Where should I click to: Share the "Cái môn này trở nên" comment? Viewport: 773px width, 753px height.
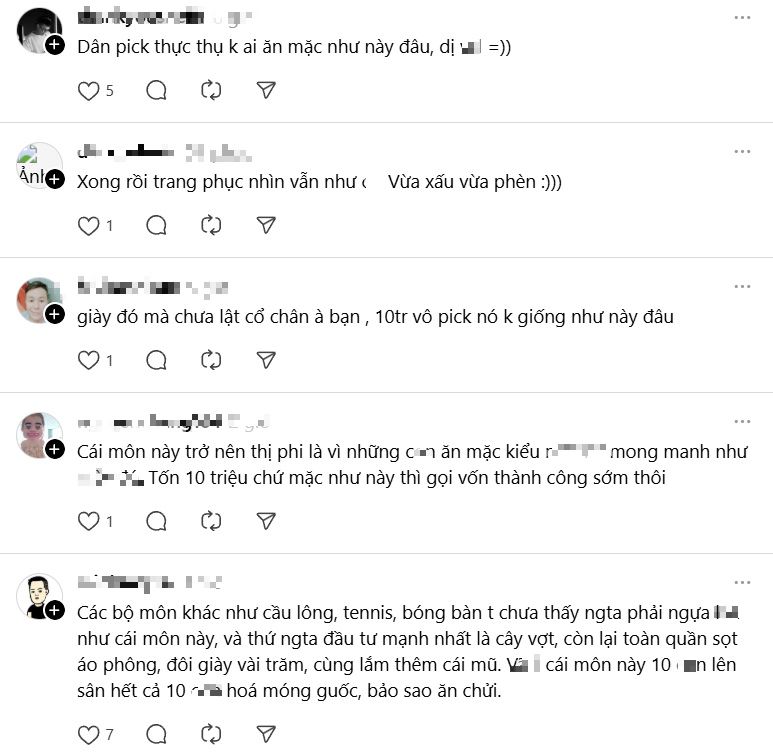(266, 521)
